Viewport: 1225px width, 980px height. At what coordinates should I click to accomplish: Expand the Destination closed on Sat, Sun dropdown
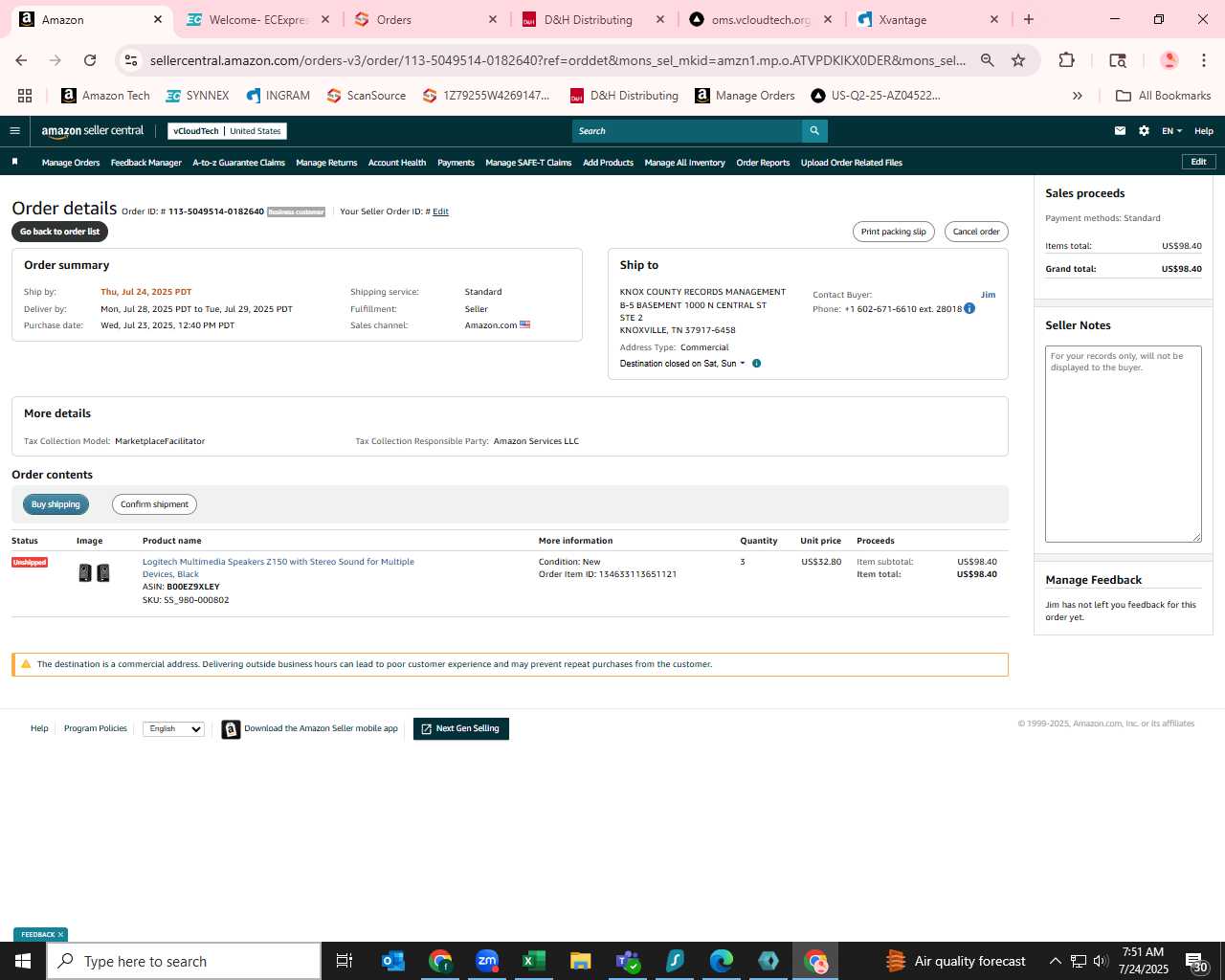(682, 364)
